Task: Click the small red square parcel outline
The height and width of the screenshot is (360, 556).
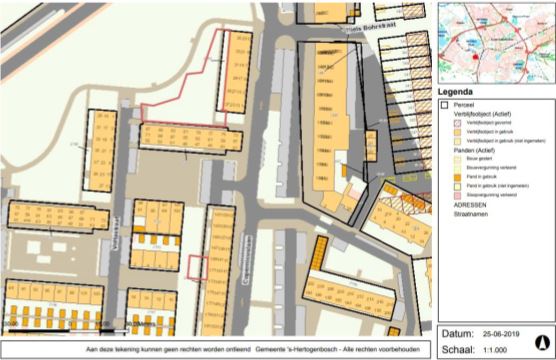Action: [x=198, y=267]
